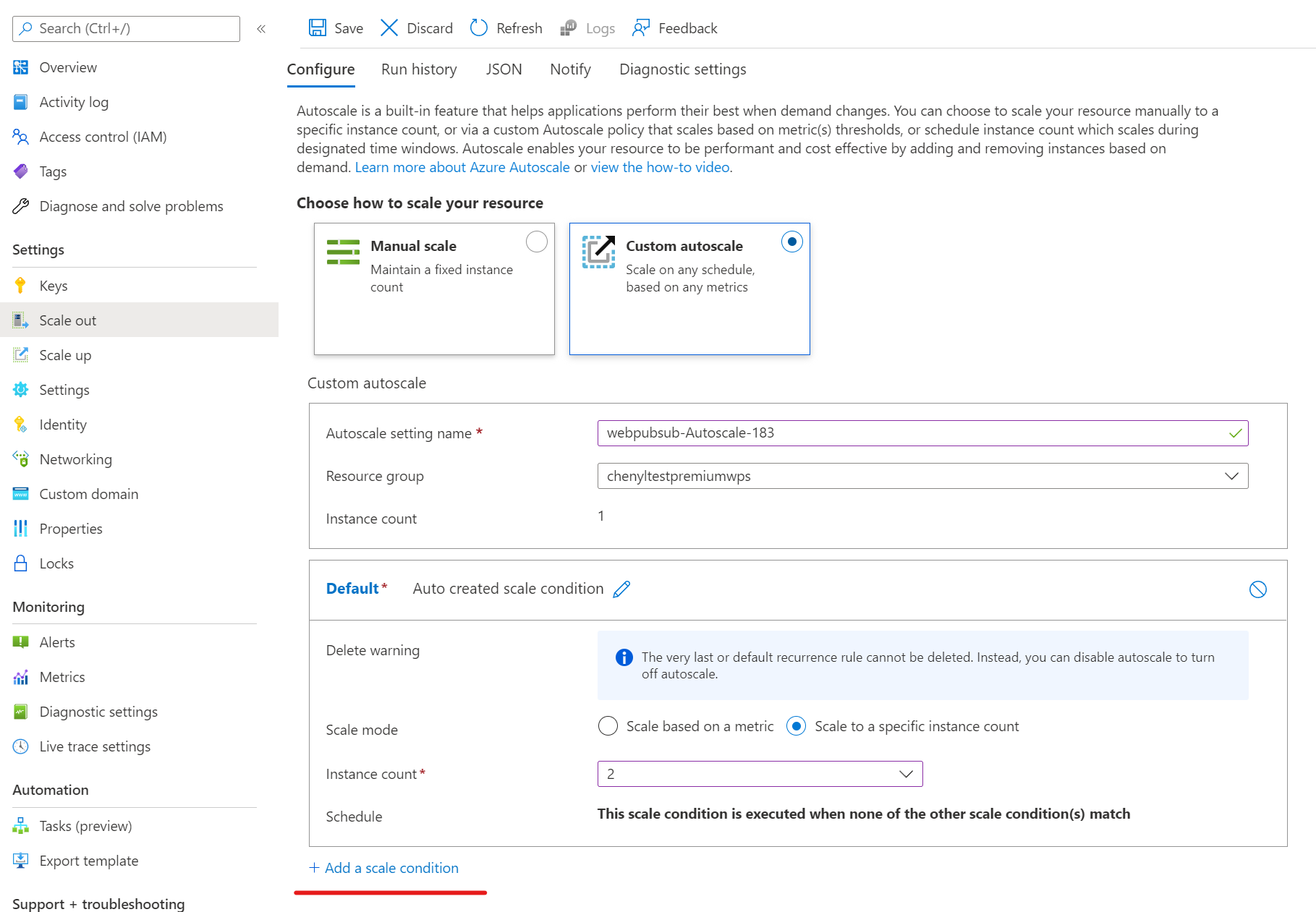Screen dimensions: 1316x912
Task: Select the Manual scale radio button
Action: pyautogui.click(x=536, y=242)
